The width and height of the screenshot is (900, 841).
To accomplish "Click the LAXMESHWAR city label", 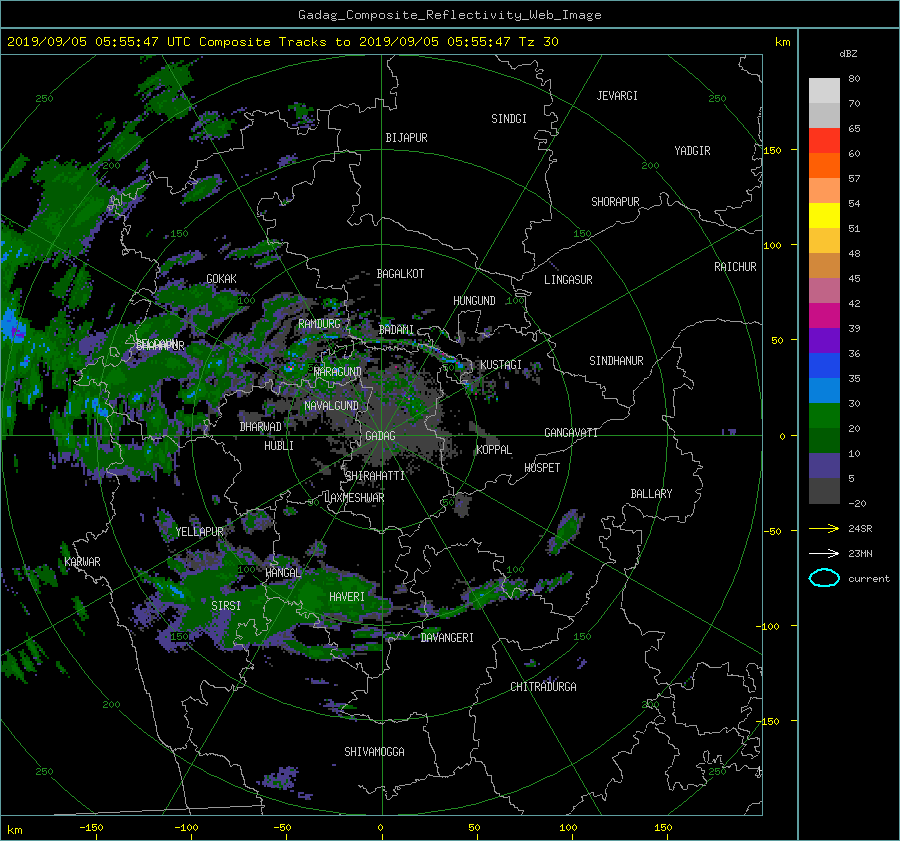I will [x=354, y=498].
